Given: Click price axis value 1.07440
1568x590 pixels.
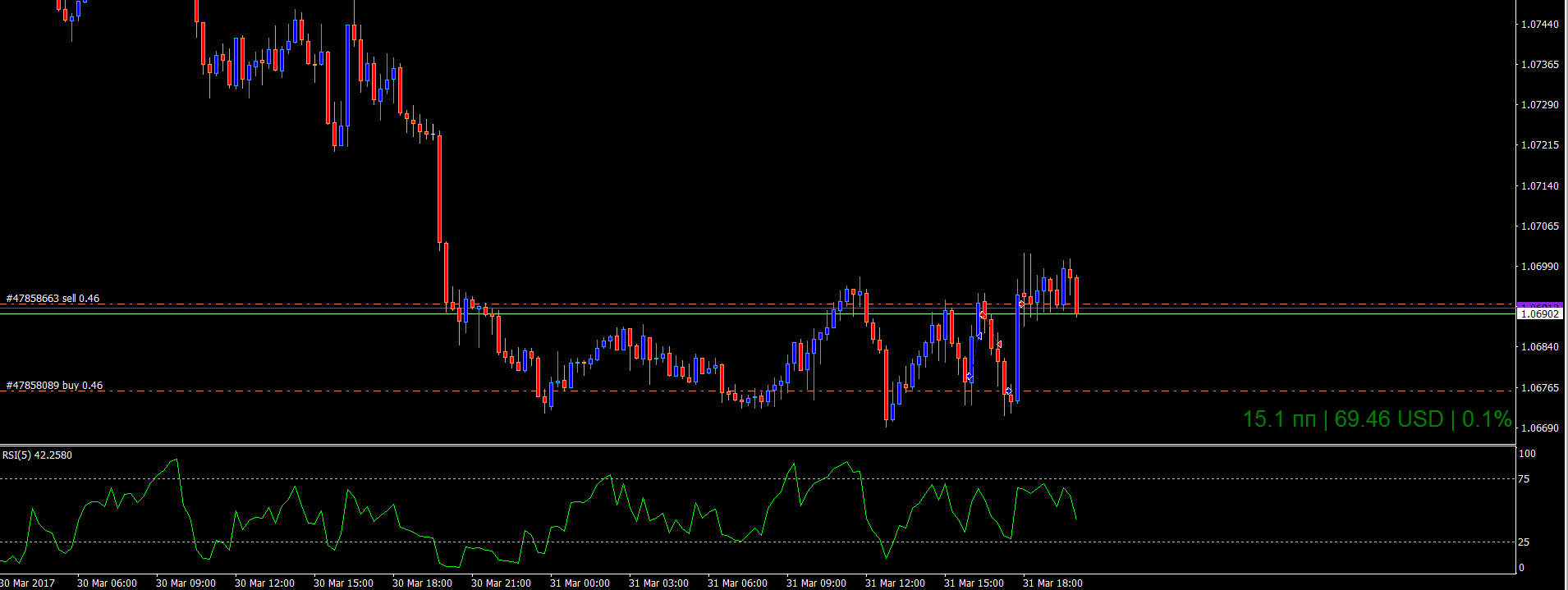Looking at the screenshot, I should [1540, 25].
